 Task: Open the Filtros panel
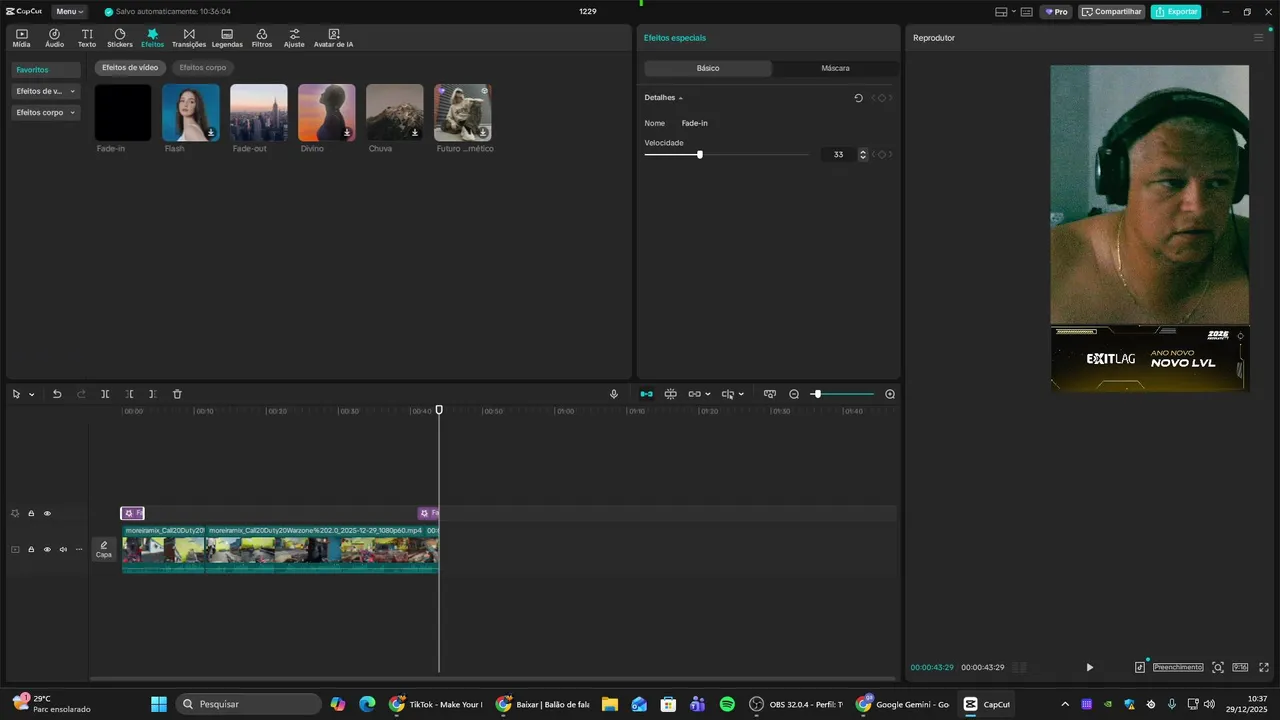[262, 38]
